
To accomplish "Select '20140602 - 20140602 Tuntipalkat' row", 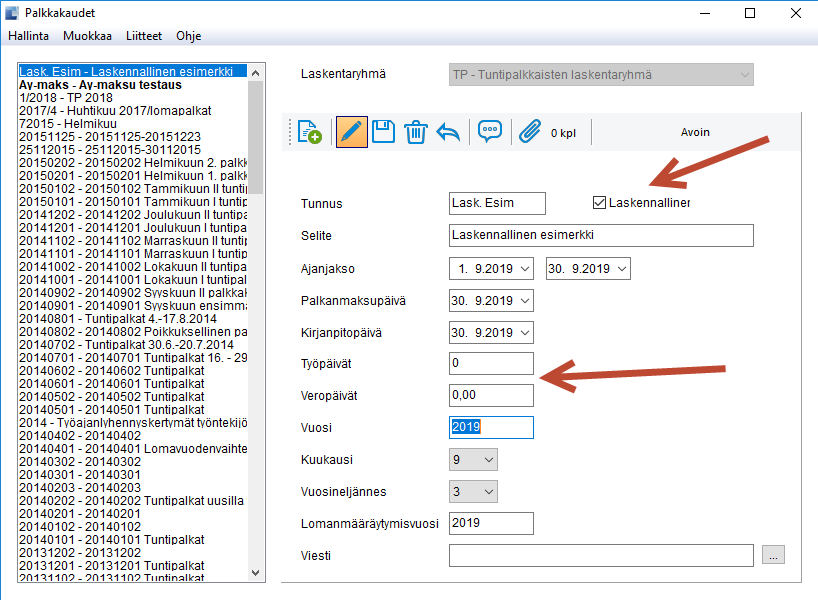I will pos(133,371).
